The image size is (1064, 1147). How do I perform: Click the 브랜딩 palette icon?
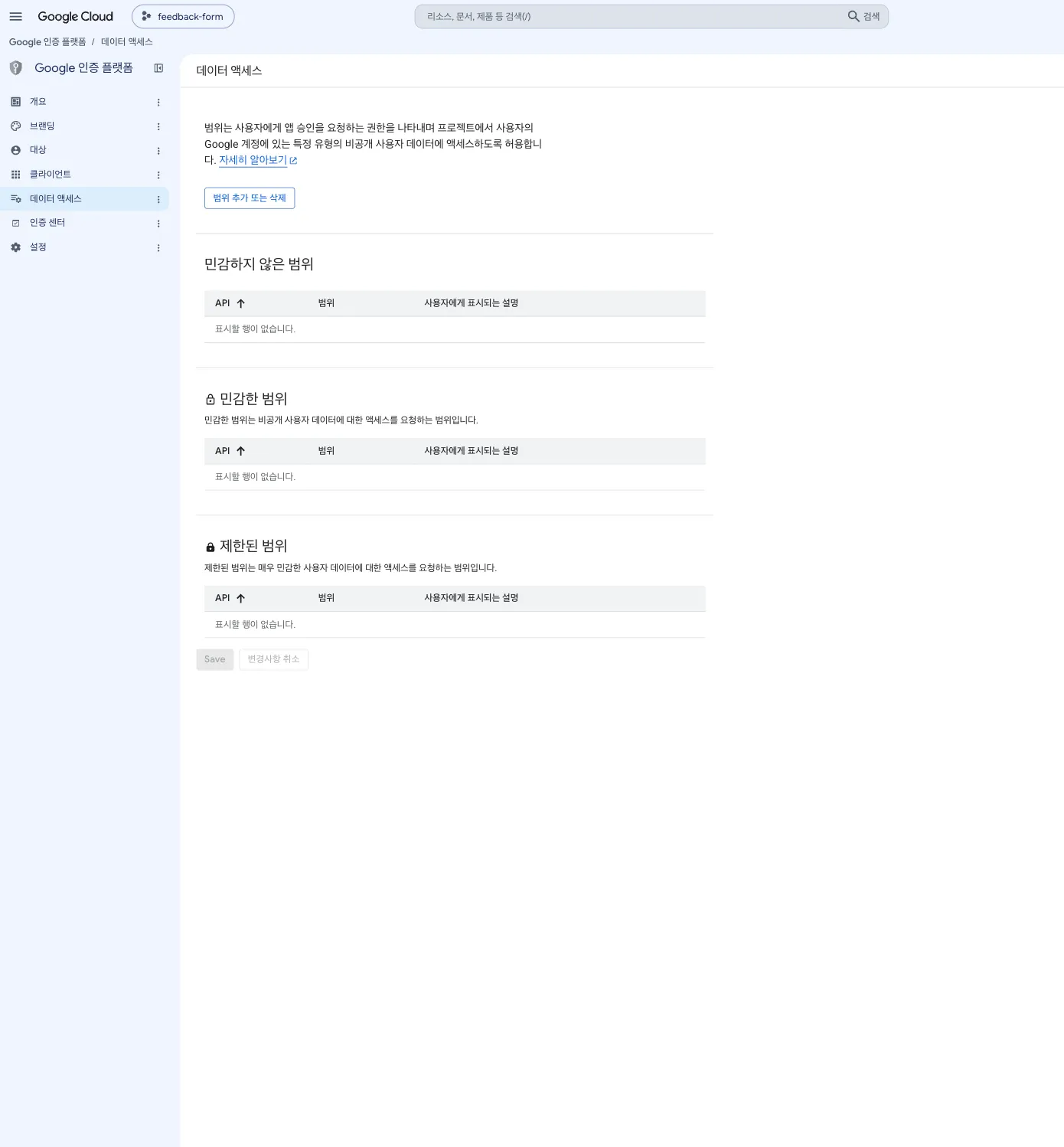tap(15, 126)
